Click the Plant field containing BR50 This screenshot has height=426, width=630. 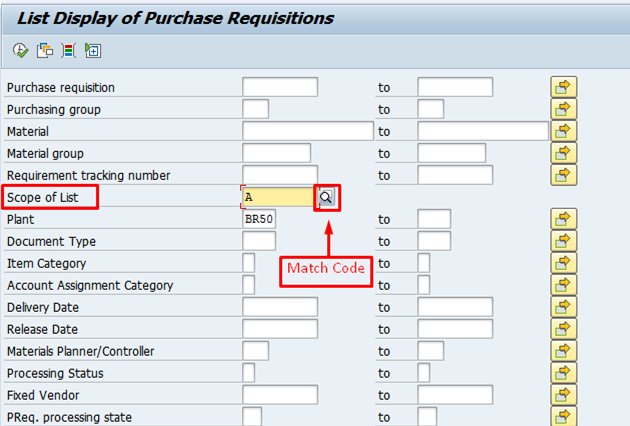pos(259,219)
